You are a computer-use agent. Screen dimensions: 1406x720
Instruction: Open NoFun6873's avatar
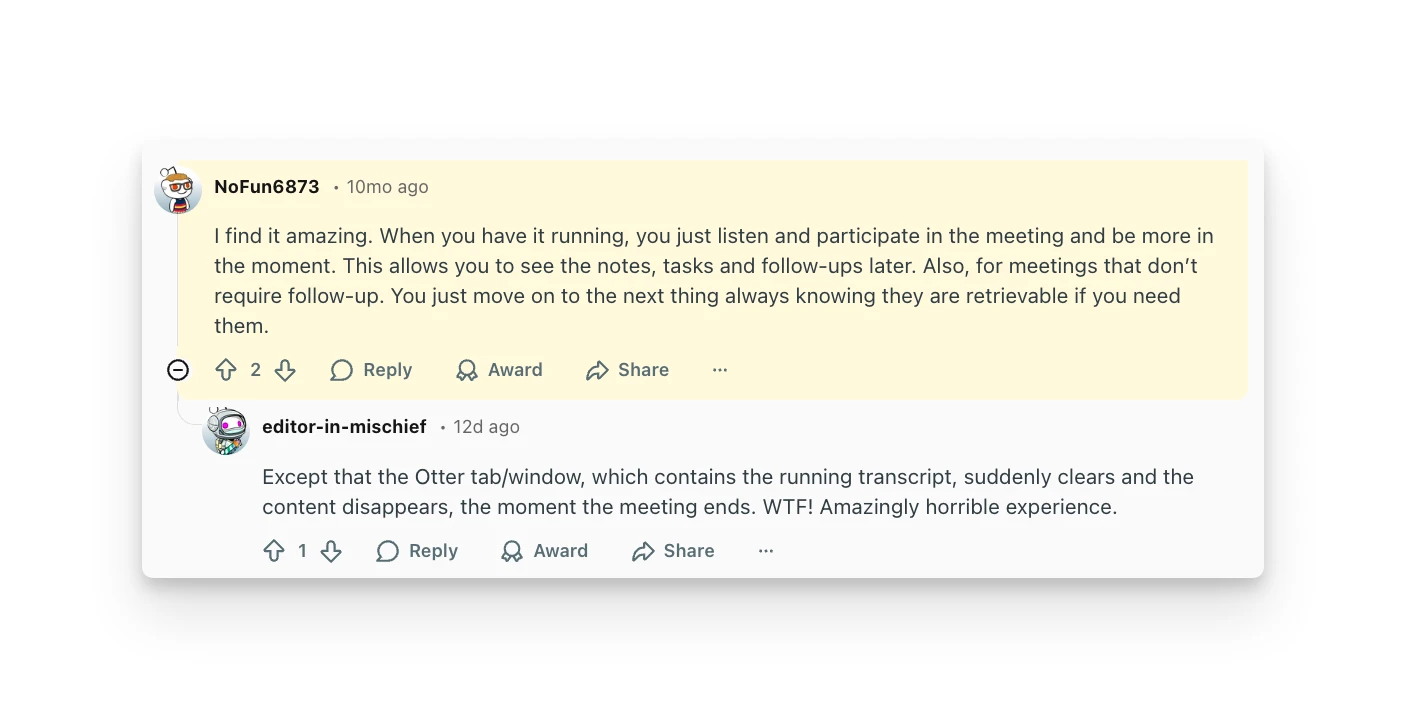[x=178, y=189]
